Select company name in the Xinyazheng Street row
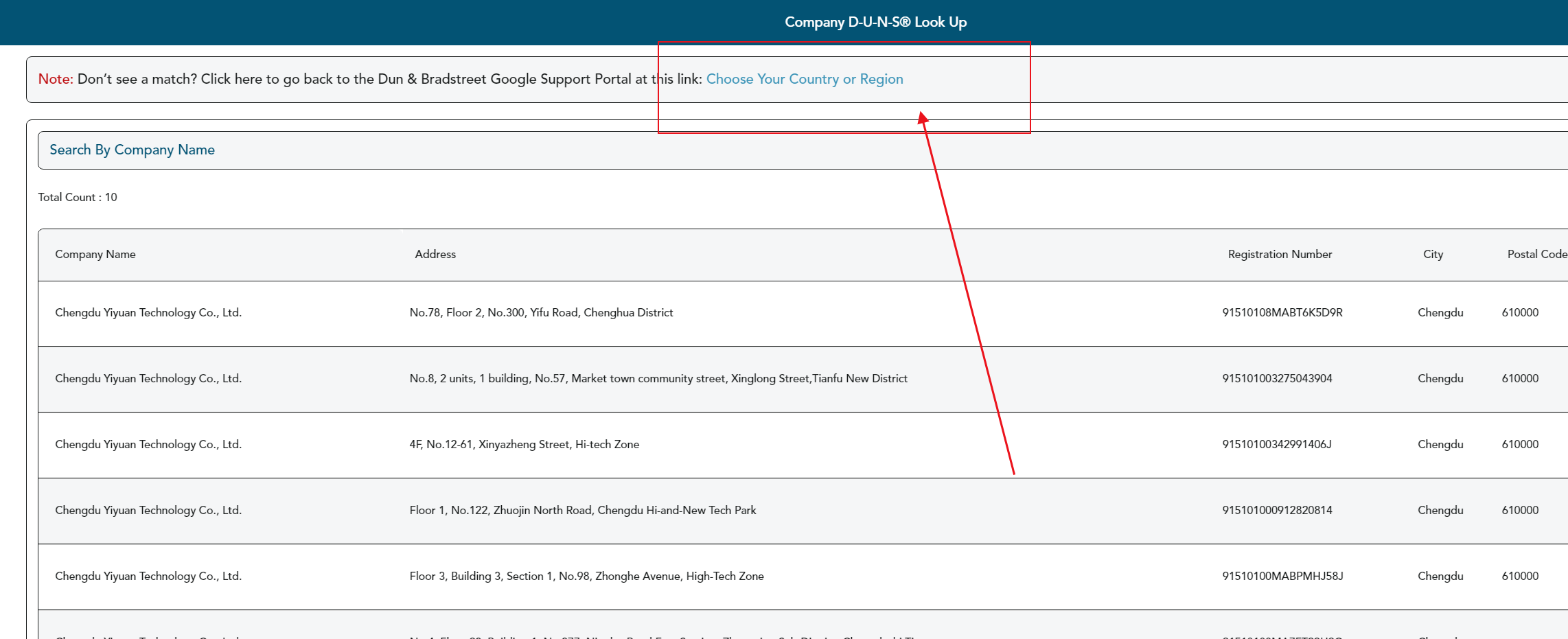Image resolution: width=1568 pixels, height=639 pixels. pyautogui.click(x=148, y=444)
